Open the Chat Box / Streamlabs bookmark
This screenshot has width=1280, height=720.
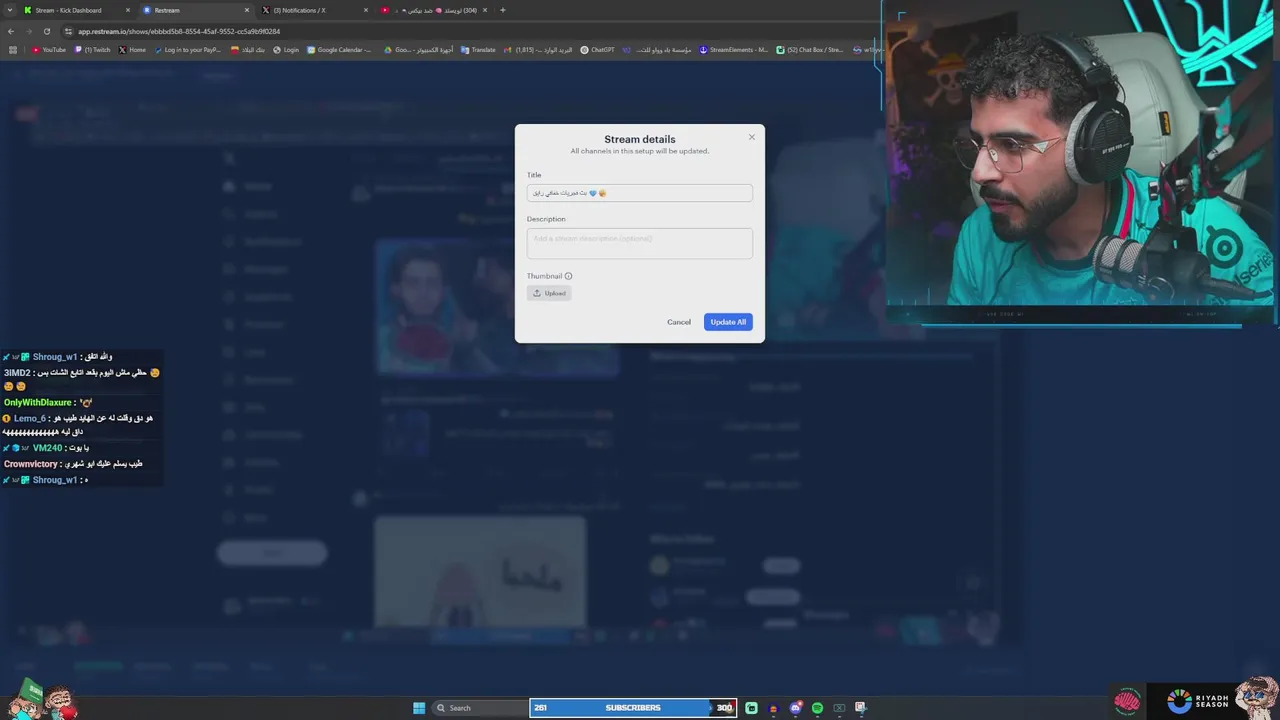[x=810, y=50]
